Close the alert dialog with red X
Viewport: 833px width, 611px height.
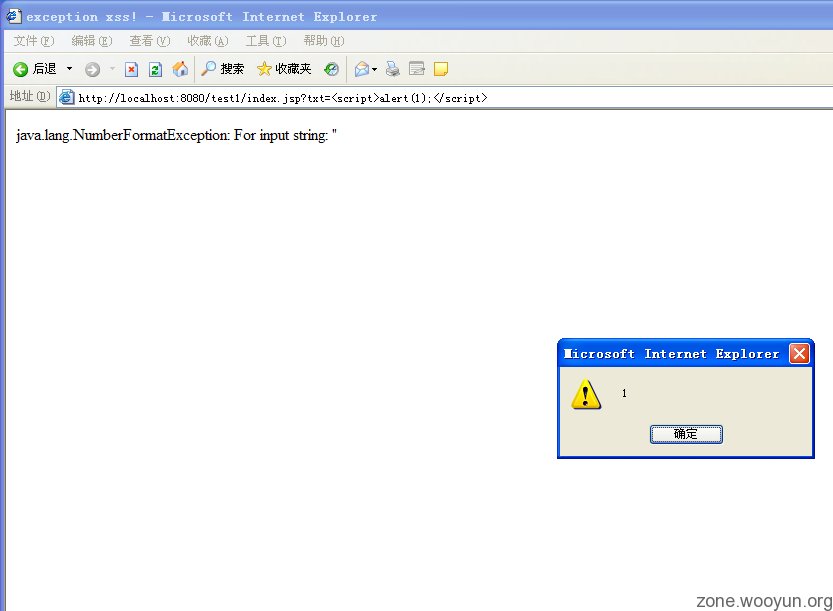click(x=799, y=353)
